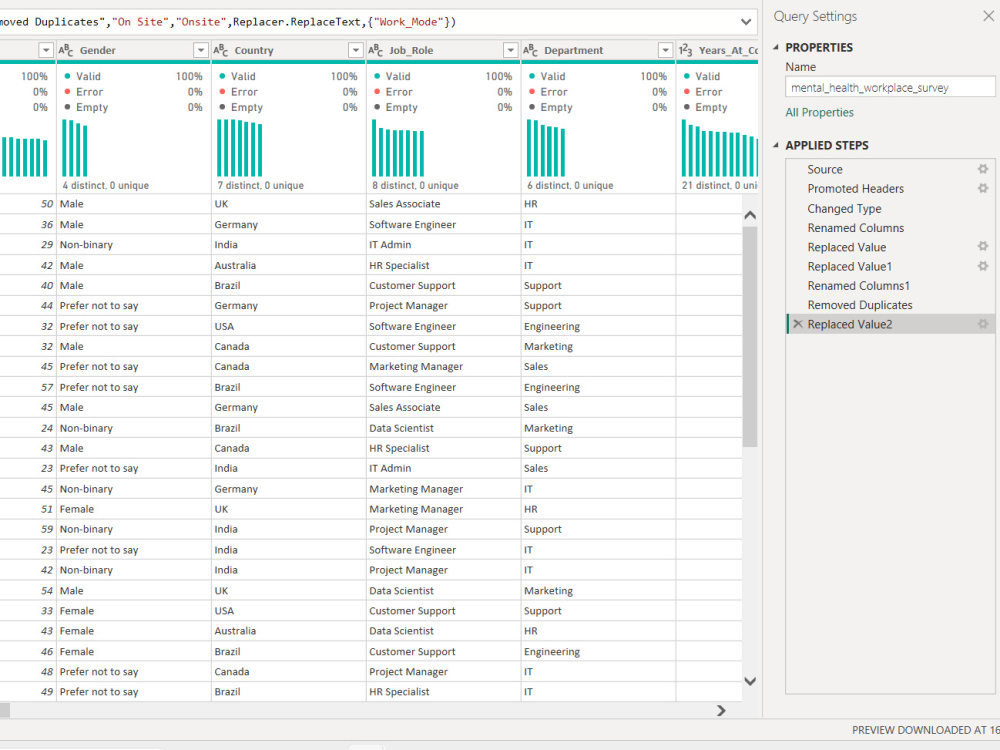Select 'Data Scientist' cell in the age 24 row

click(x=443, y=428)
